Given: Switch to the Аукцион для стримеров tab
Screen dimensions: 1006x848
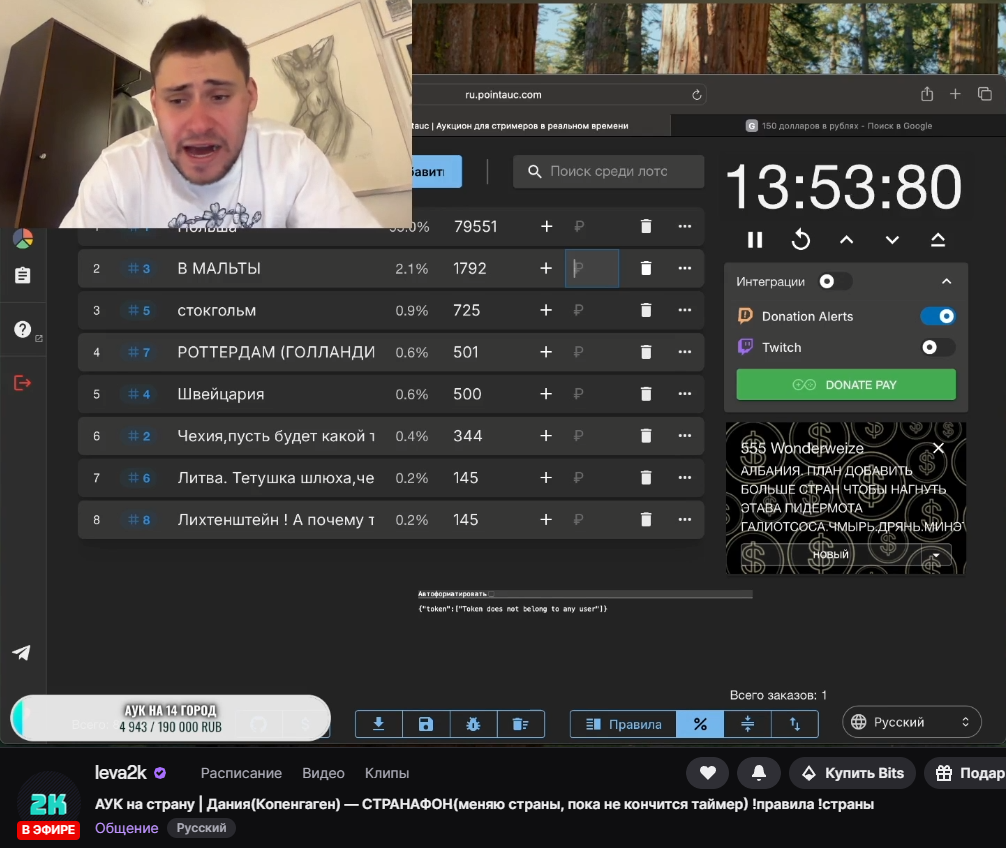Looking at the screenshot, I should [x=541, y=126].
